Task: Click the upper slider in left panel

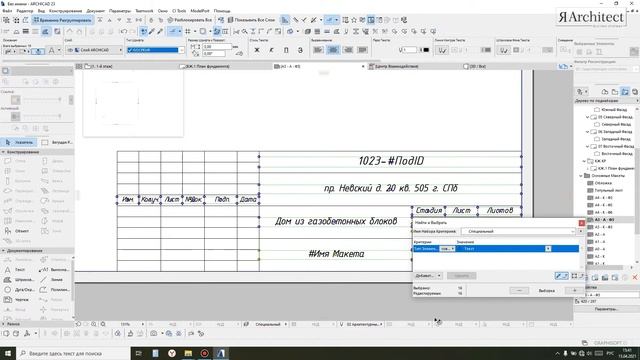Action: point(41,100)
